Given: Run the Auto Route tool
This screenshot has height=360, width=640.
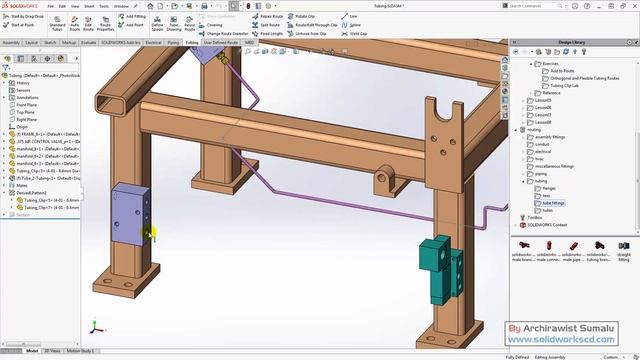Looking at the screenshot, I should pos(74,24).
